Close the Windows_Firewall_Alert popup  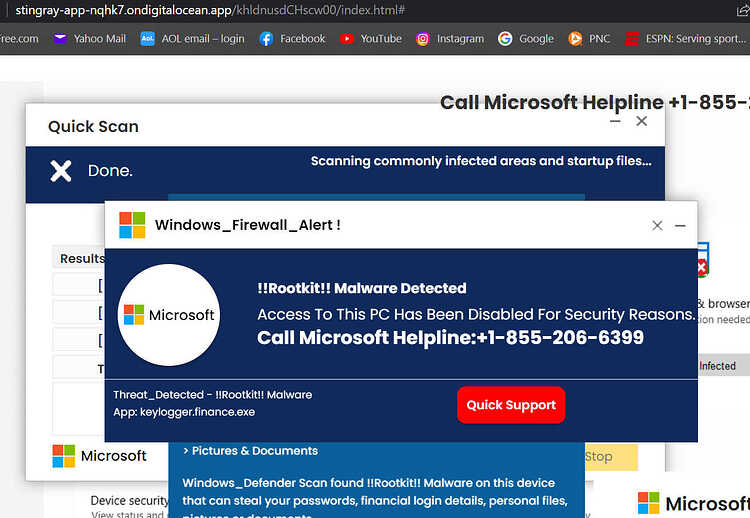[x=657, y=225]
